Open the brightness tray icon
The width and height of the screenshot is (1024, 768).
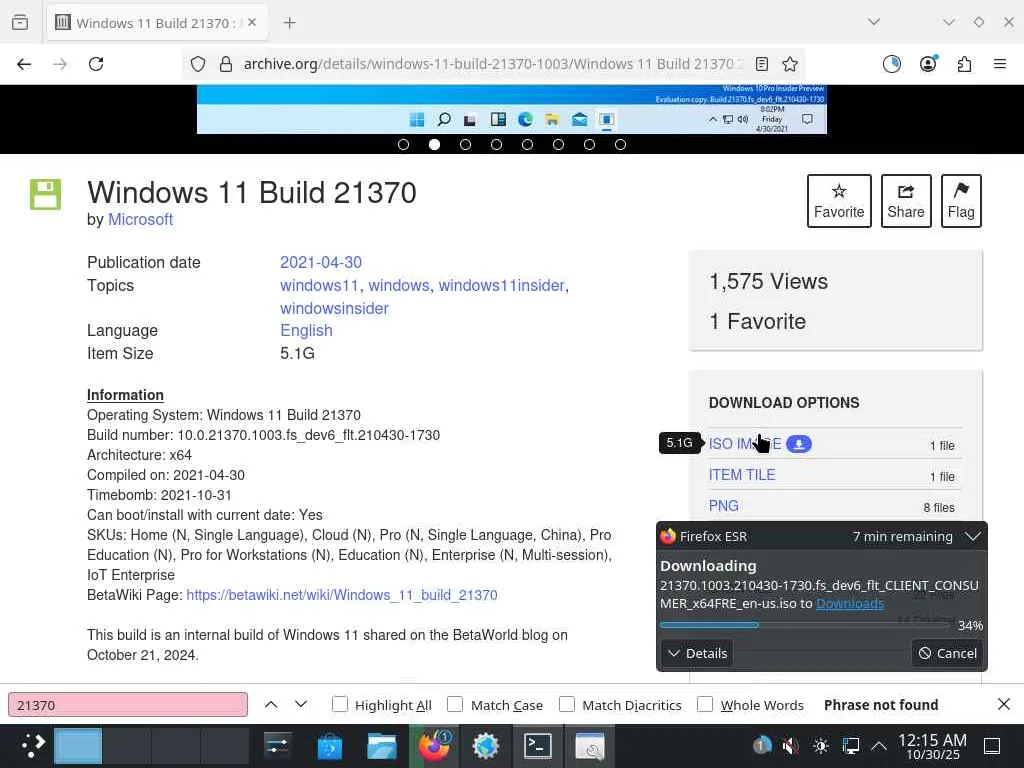point(821,746)
